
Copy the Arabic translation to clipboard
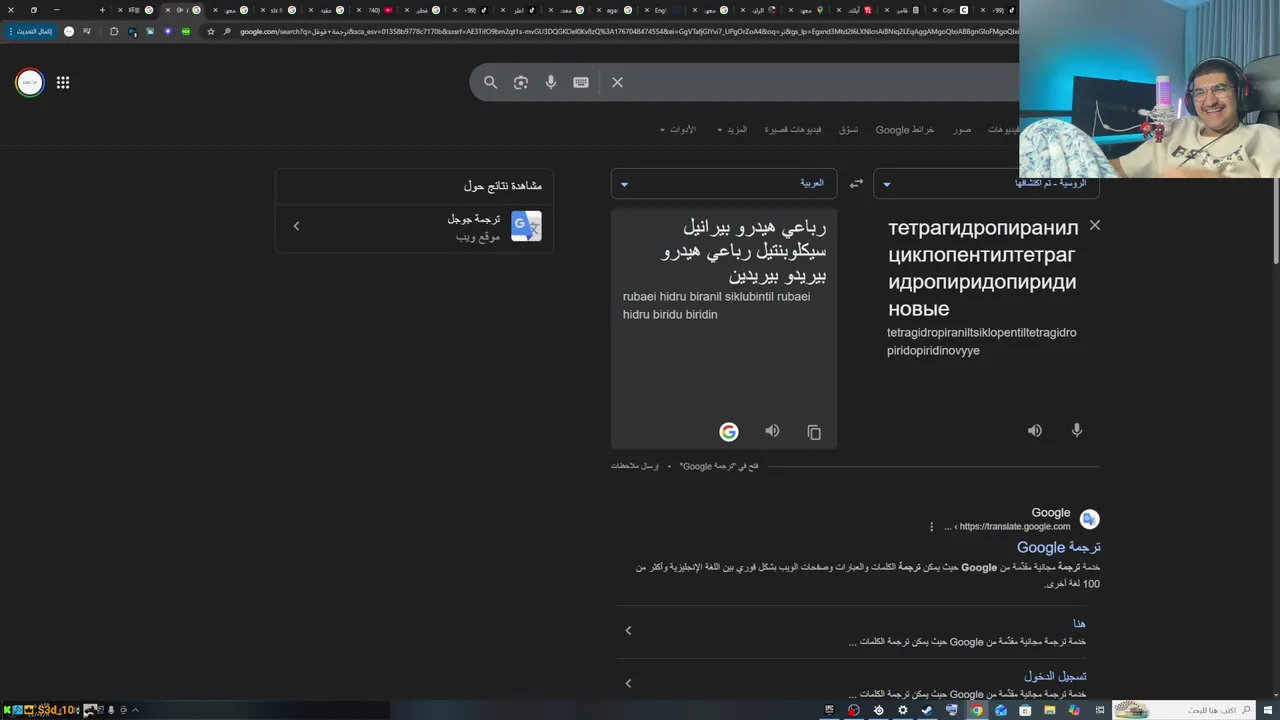click(x=814, y=432)
